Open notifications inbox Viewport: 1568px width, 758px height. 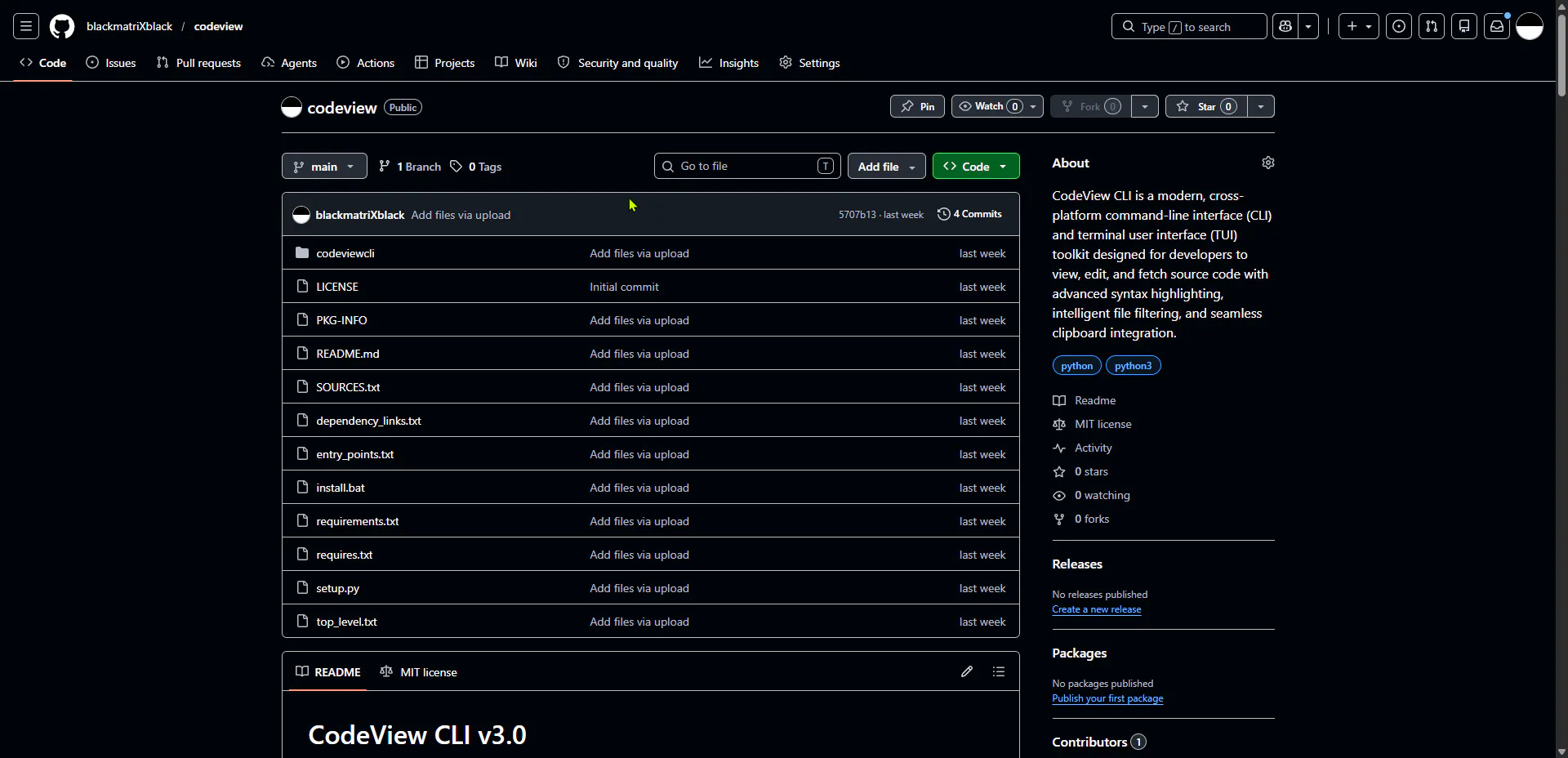[x=1497, y=26]
